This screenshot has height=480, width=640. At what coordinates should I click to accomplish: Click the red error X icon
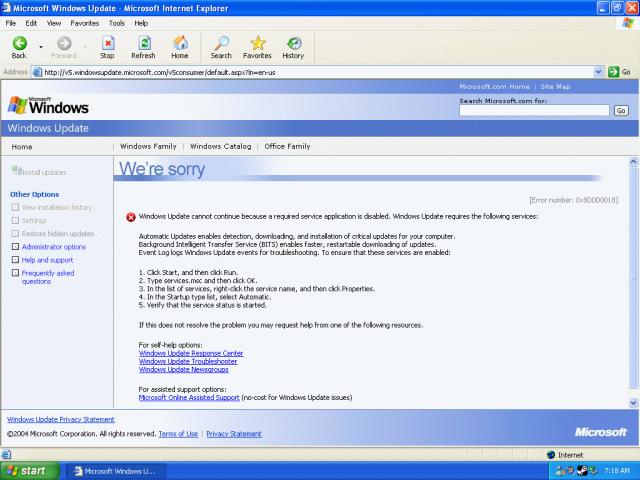tap(131, 217)
